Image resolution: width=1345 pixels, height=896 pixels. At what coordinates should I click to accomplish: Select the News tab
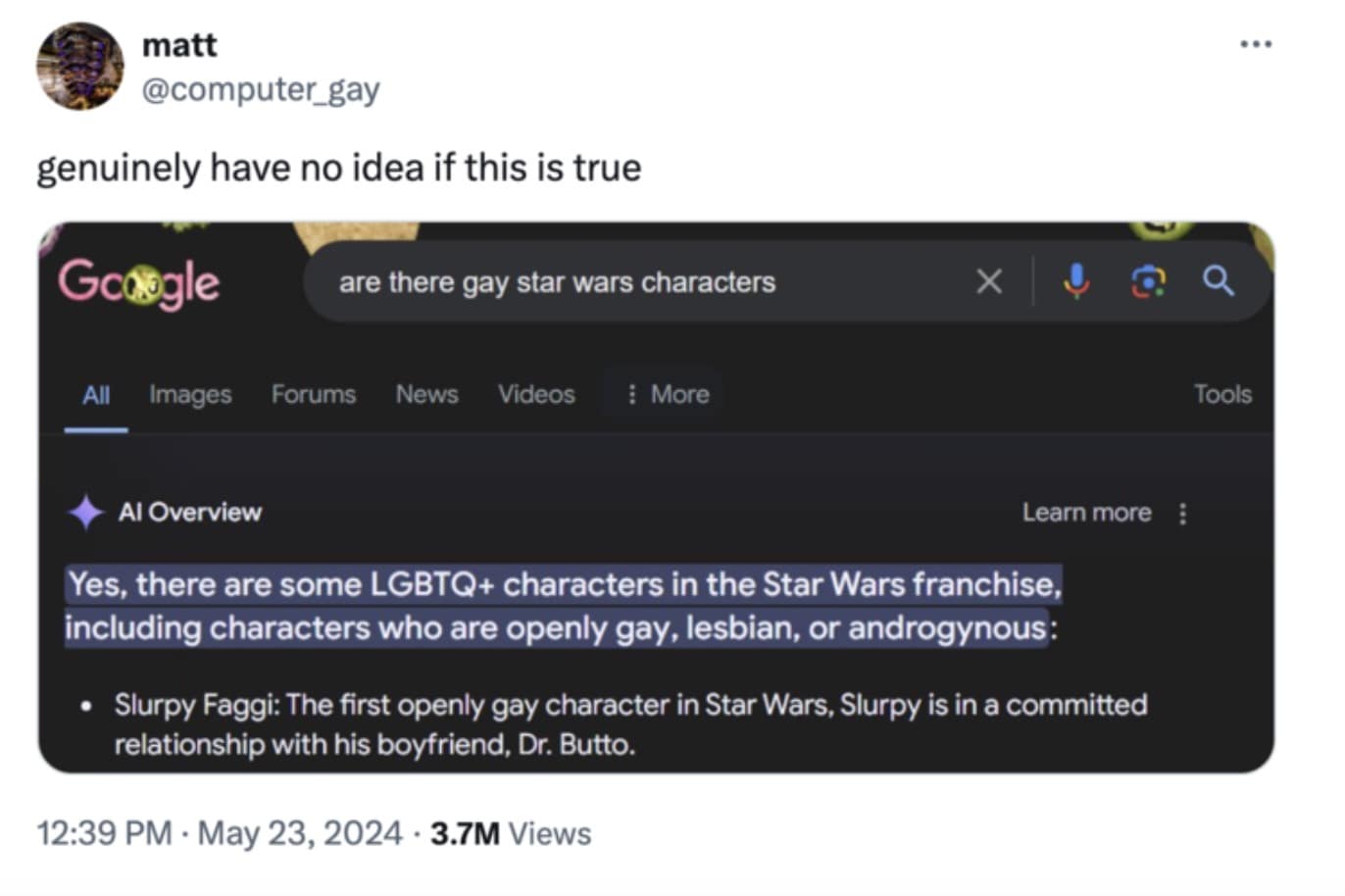(x=426, y=394)
